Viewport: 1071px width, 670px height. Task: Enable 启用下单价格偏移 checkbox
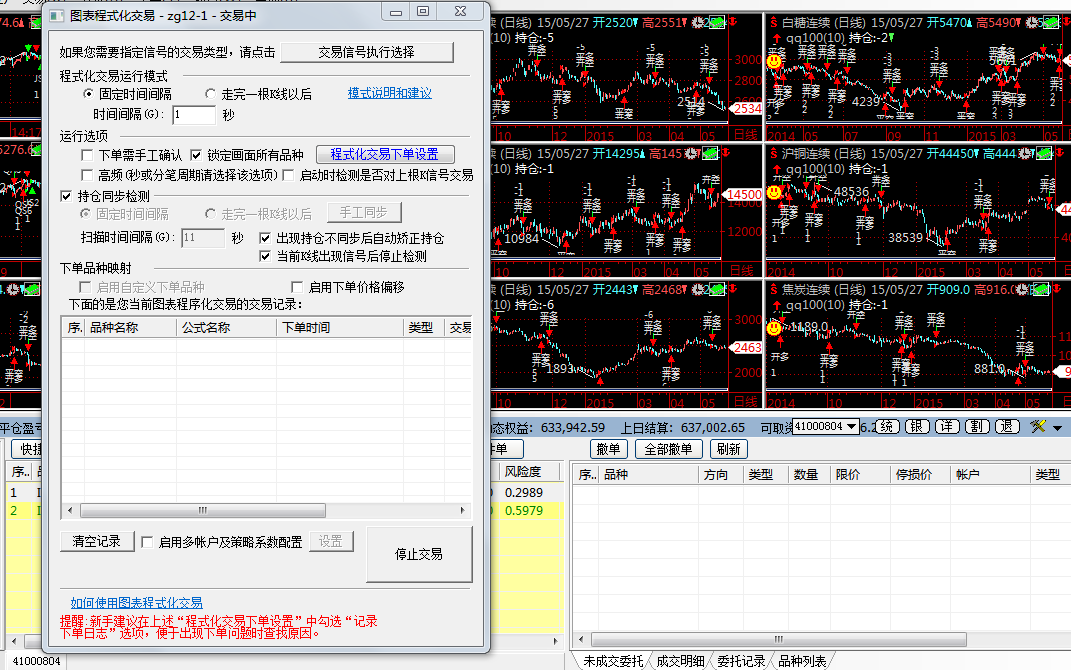coord(297,287)
